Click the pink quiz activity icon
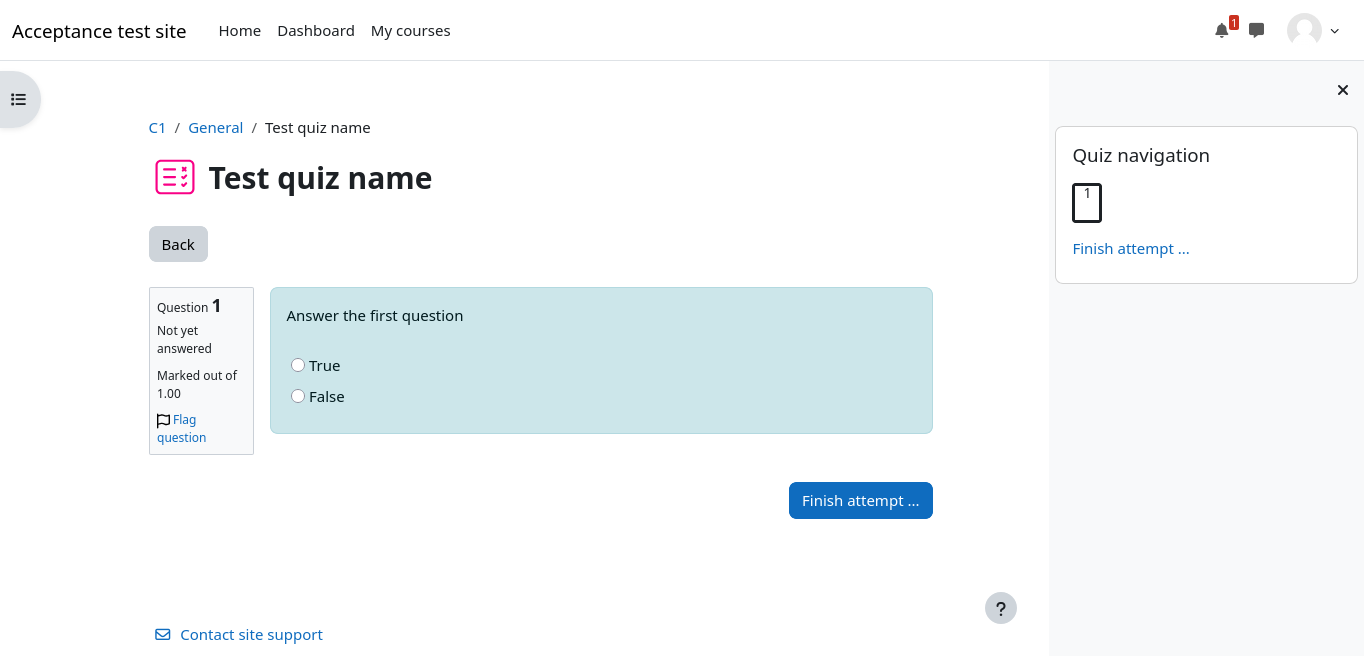The image size is (1364, 656). coord(175,178)
